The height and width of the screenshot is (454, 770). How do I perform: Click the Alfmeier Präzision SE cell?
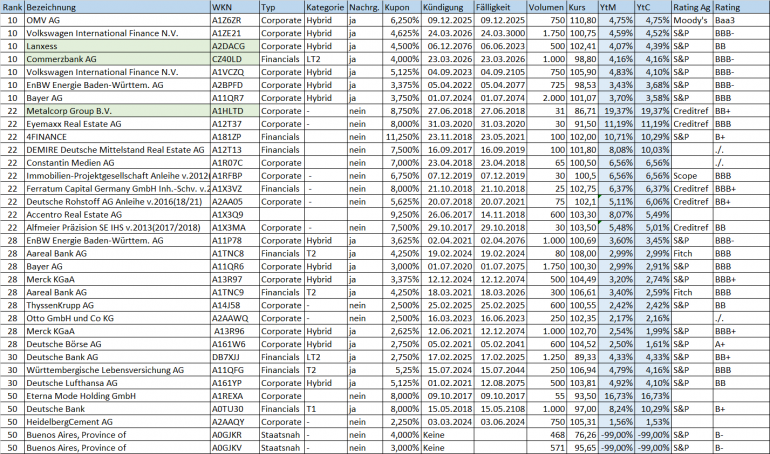[117, 227]
